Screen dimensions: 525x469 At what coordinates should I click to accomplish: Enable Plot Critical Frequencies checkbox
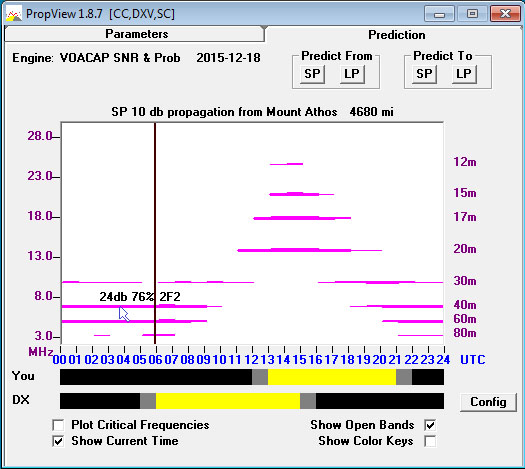click(x=59, y=425)
